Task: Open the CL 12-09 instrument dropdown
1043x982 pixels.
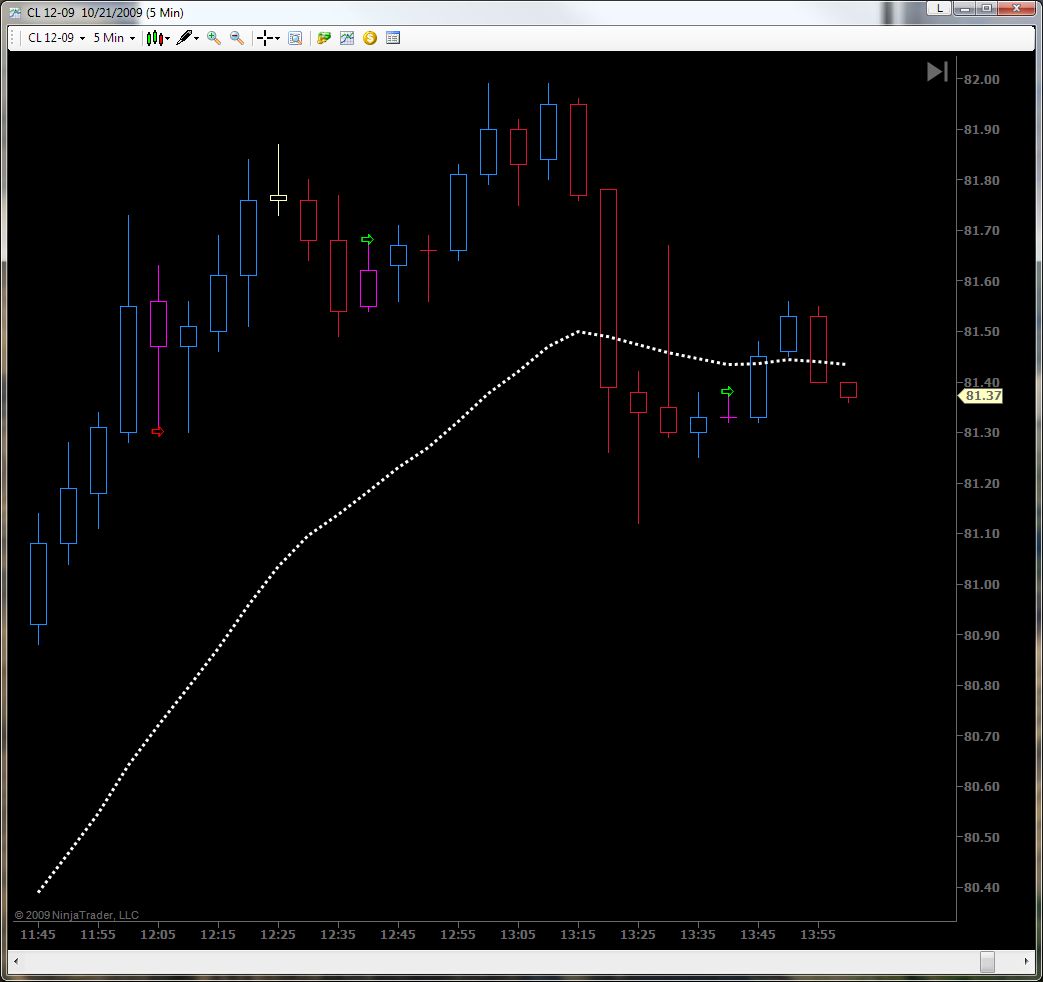Action: (x=57, y=38)
